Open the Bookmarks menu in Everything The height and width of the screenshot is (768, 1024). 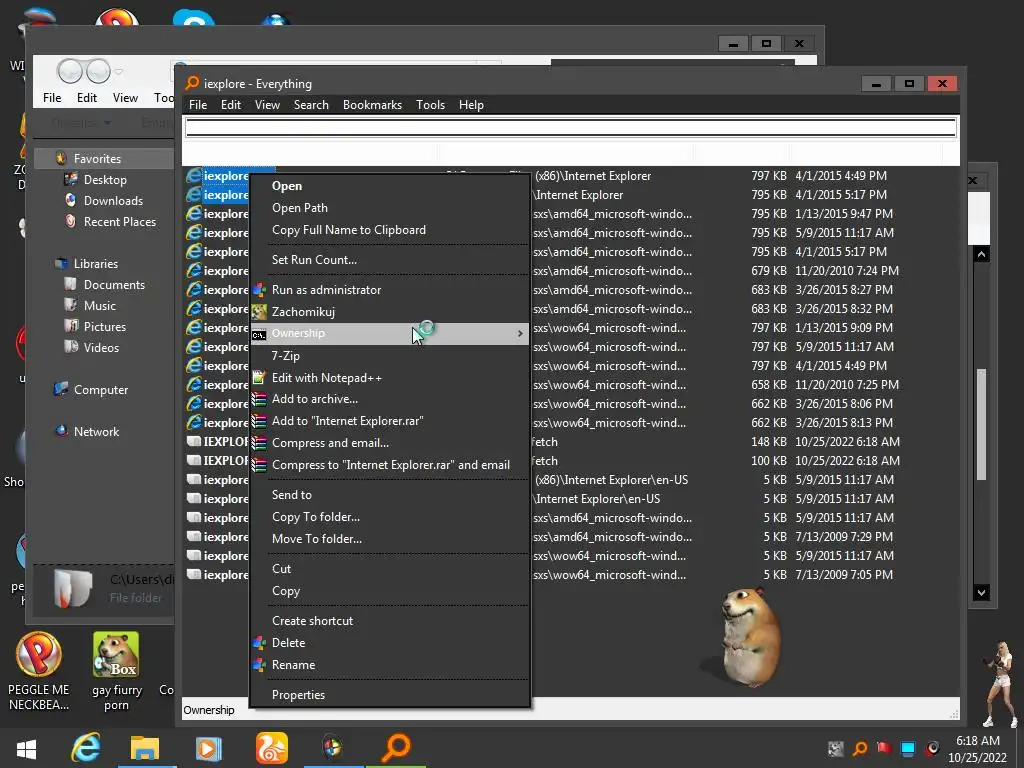tap(372, 105)
